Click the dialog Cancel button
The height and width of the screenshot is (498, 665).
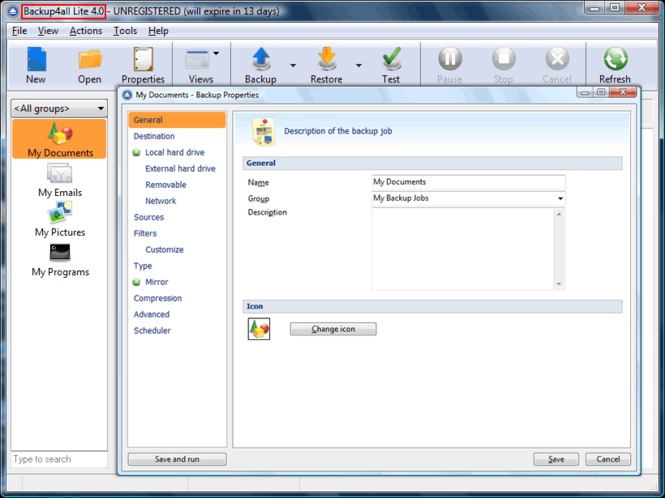point(608,459)
